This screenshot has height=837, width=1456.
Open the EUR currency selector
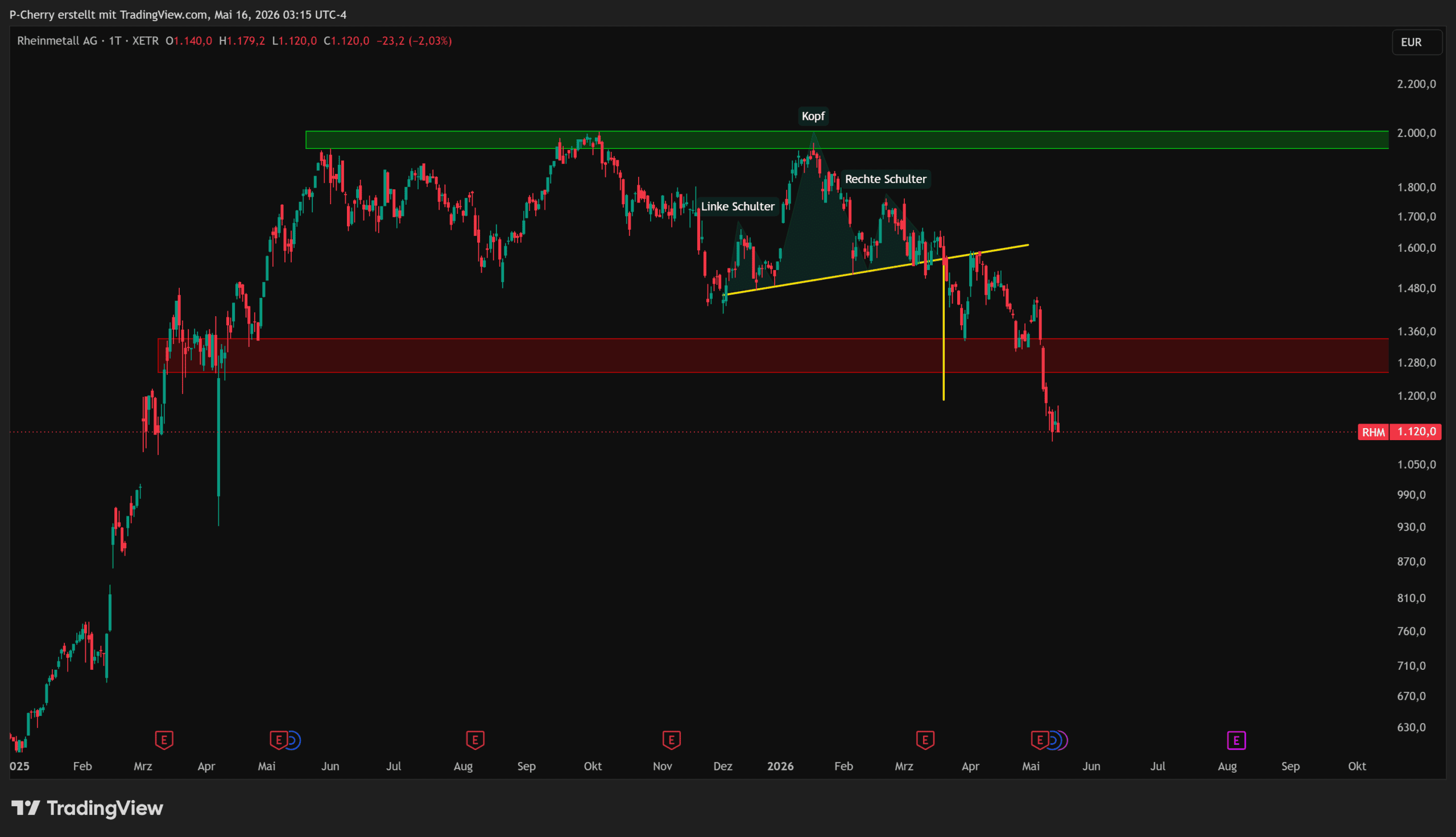1417,42
